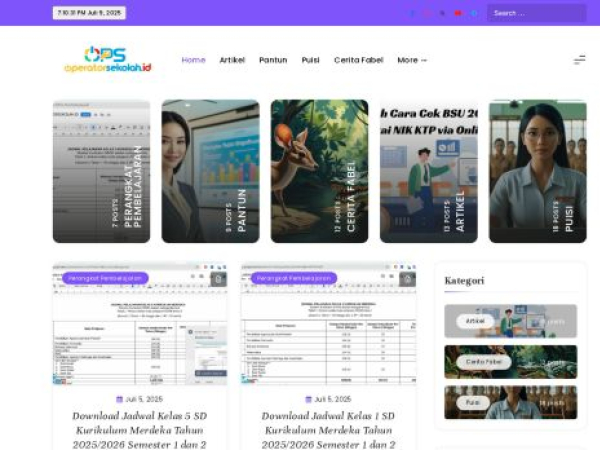Open the hamburger side menu icon

(x=579, y=60)
